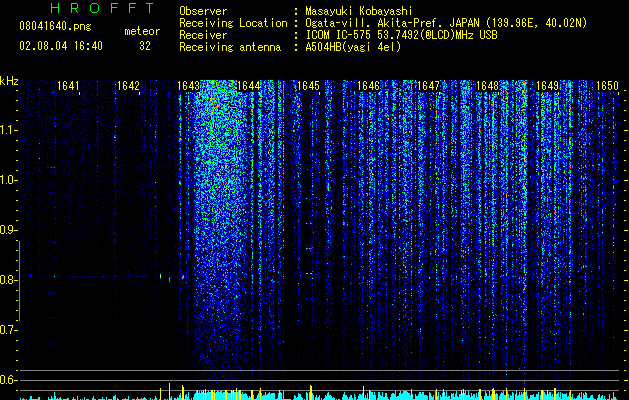Click the meteor label

click(142, 31)
